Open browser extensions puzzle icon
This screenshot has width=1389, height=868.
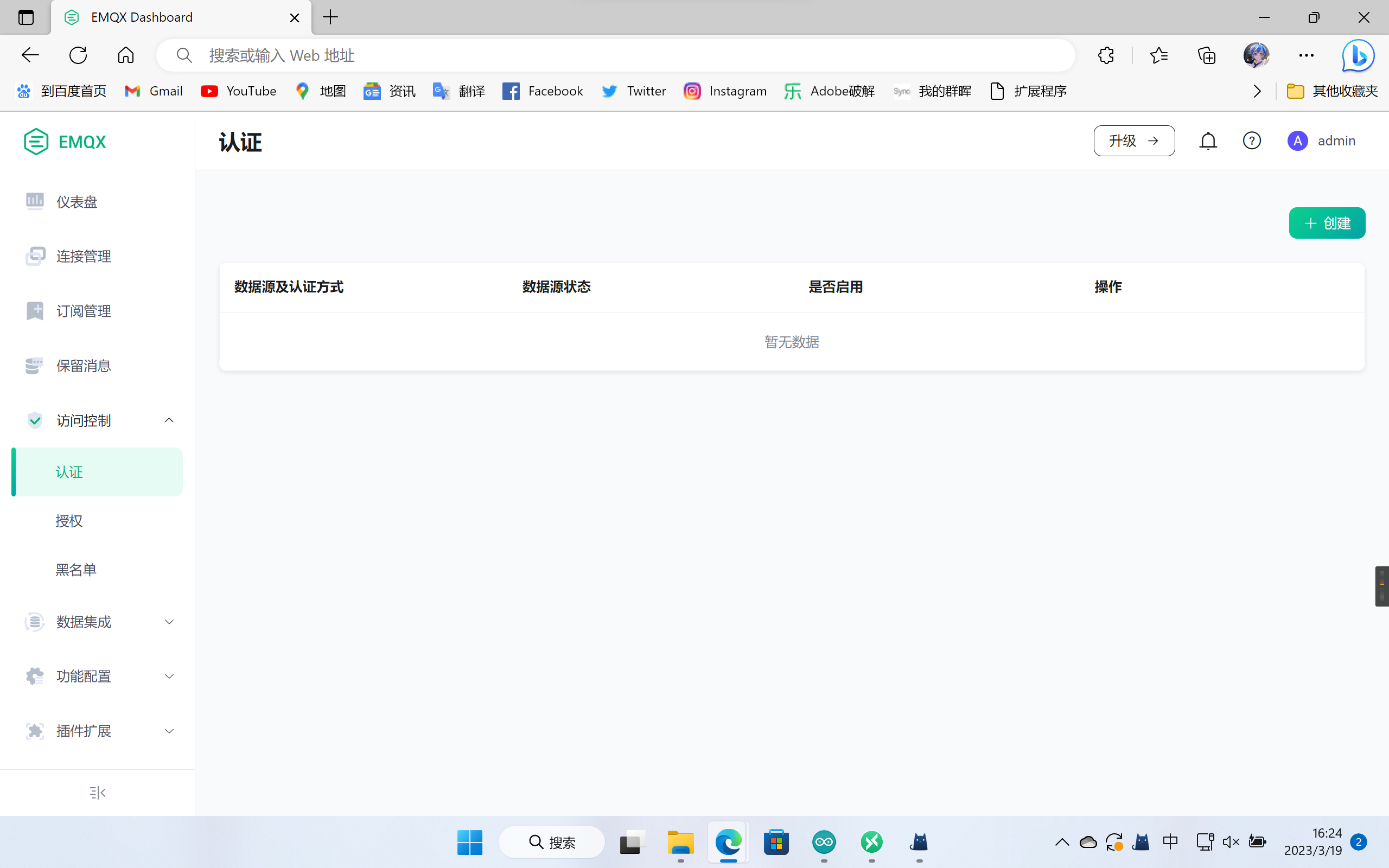[x=1105, y=56]
